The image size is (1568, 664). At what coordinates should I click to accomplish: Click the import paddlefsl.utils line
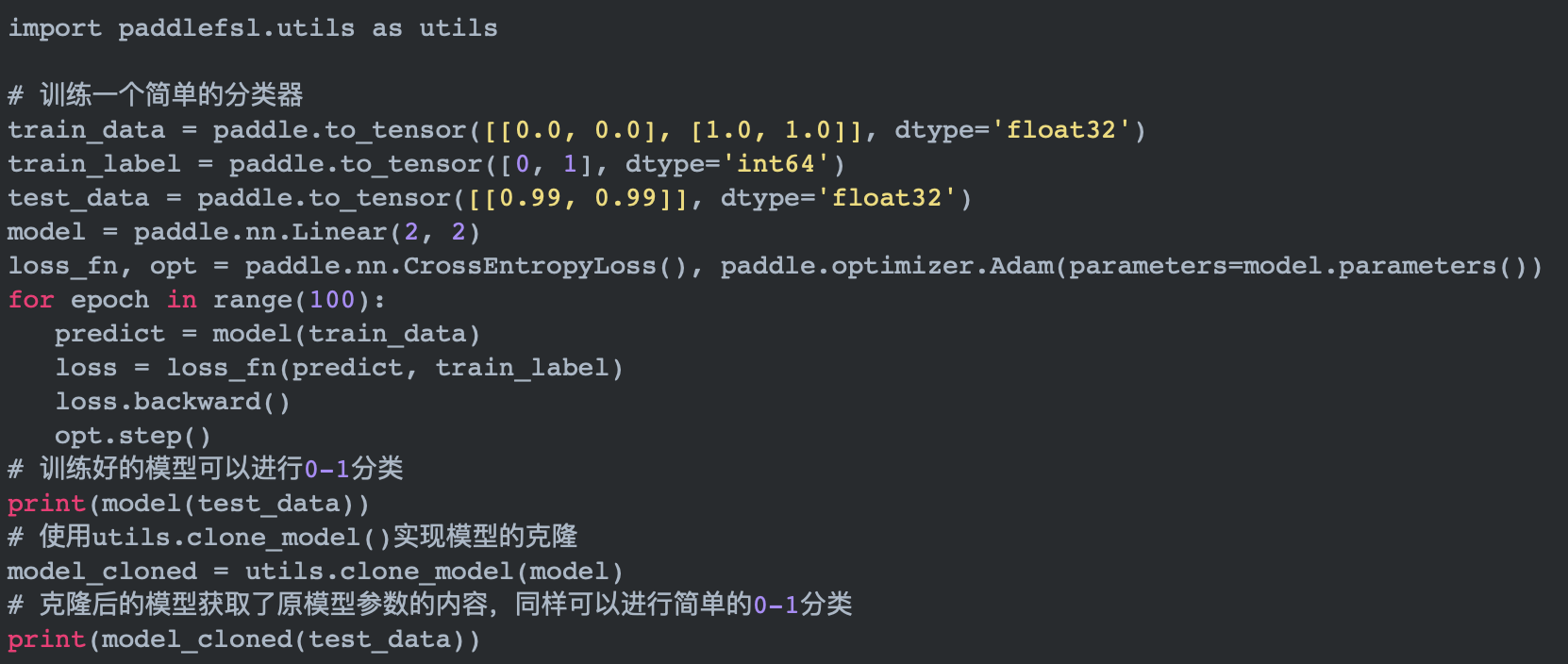pyautogui.click(x=252, y=28)
